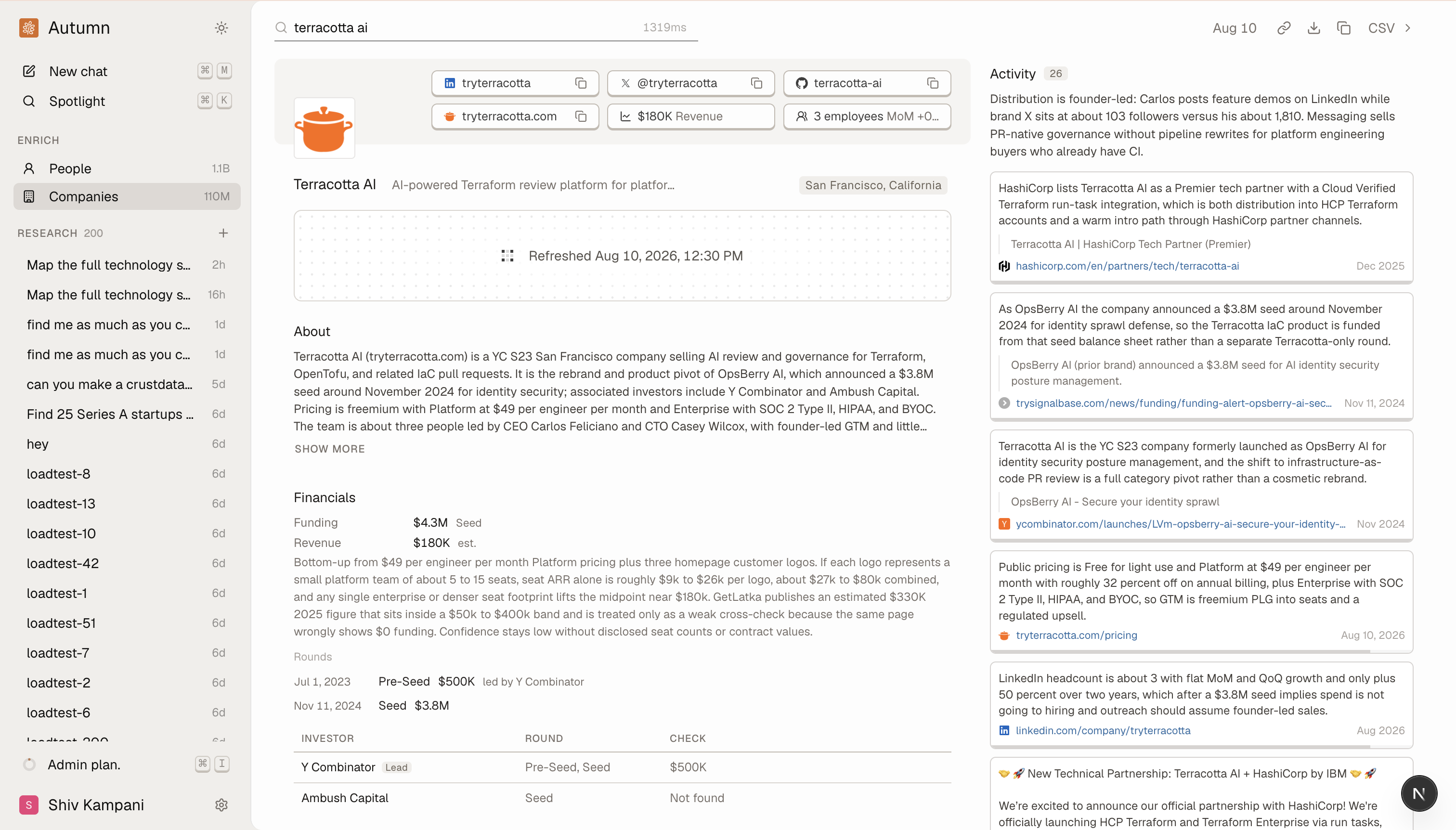Click the Admin plan entry
Viewport: 1456px width, 830px height.
127,764
